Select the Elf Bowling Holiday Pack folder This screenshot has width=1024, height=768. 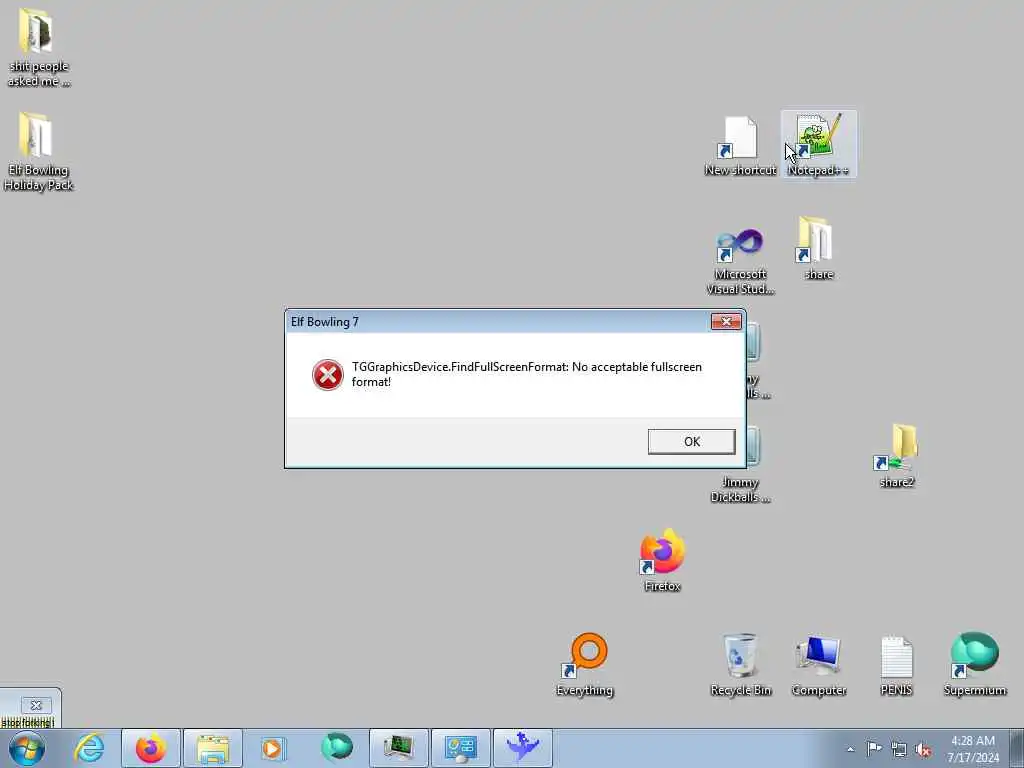point(38,152)
